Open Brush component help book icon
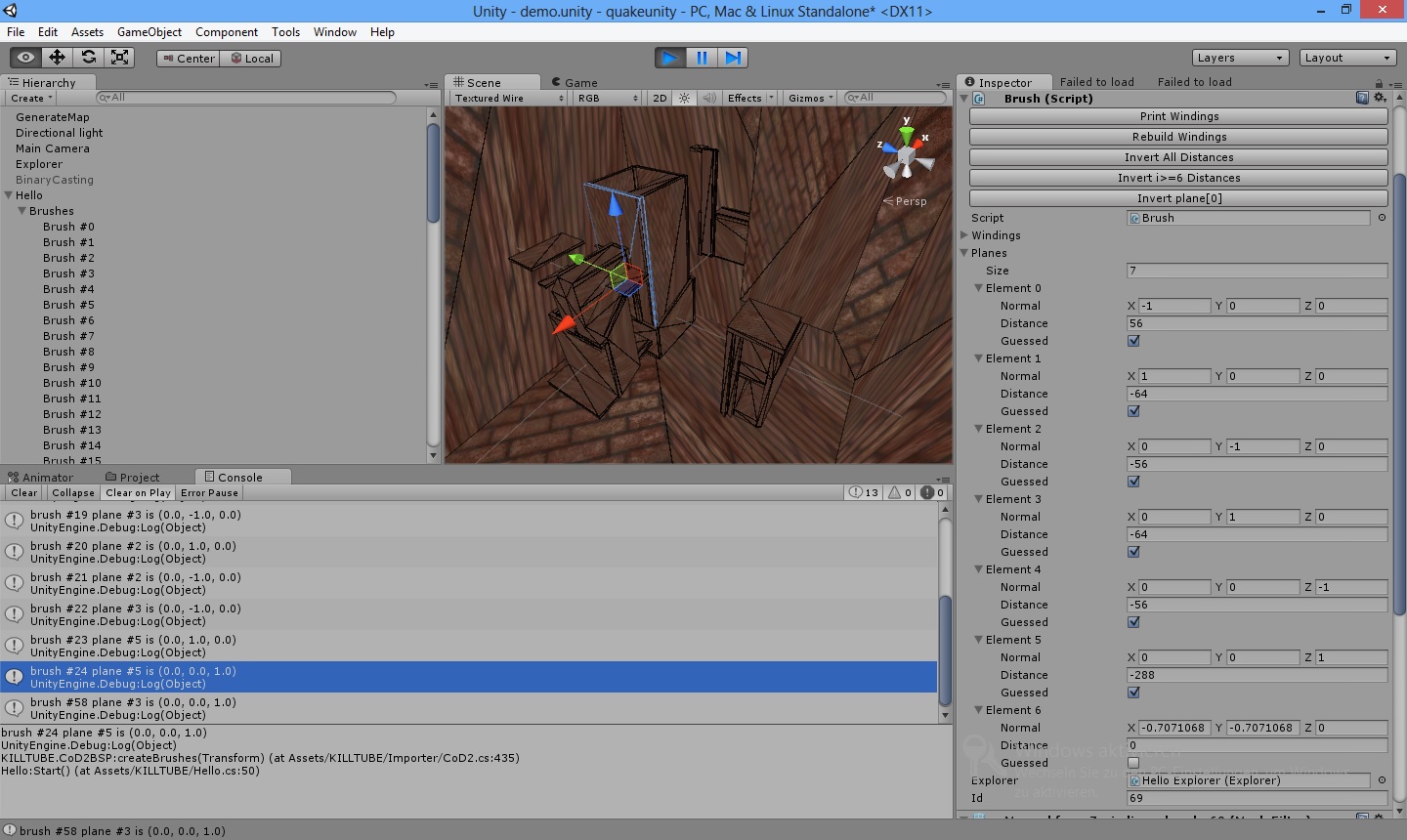The image size is (1407, 840). (1362, 98)
